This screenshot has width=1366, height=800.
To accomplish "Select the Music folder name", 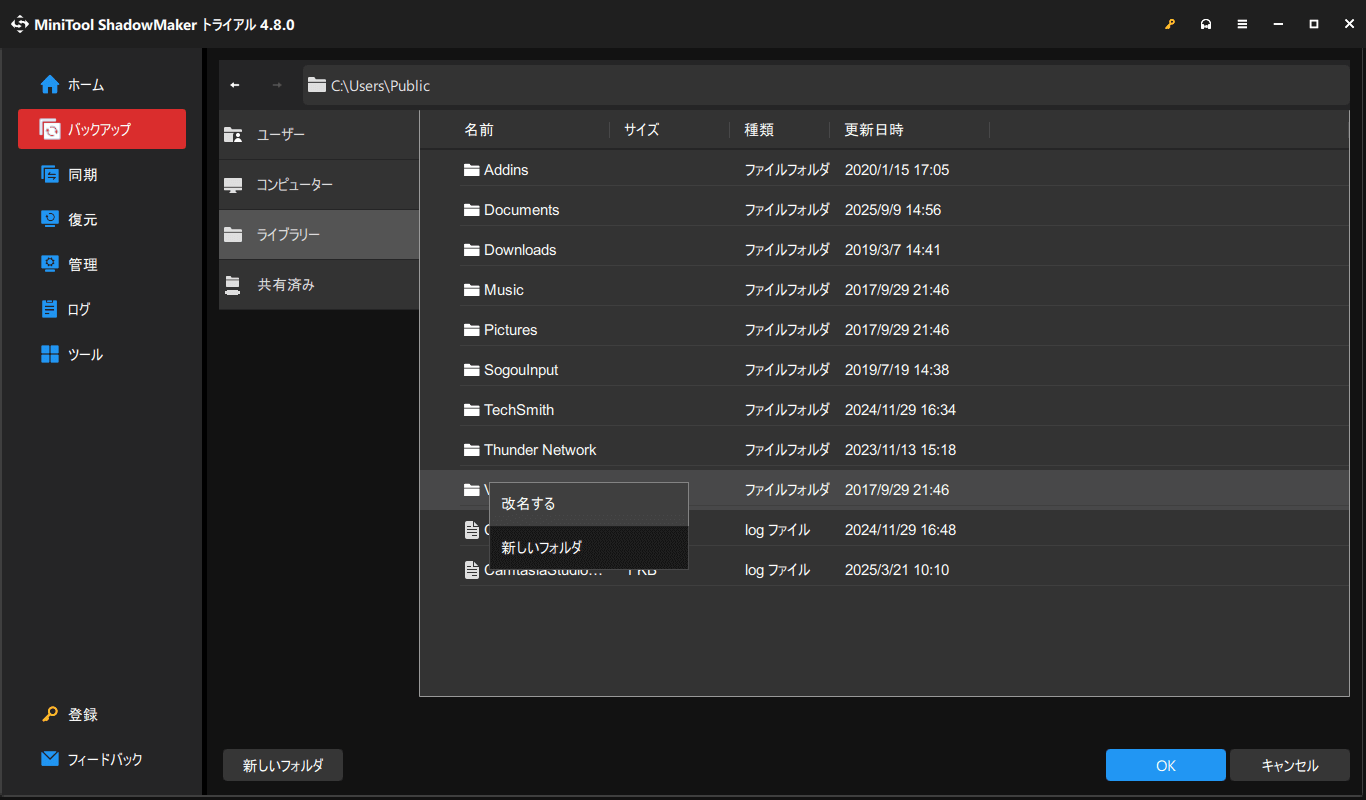I will 504,290.
